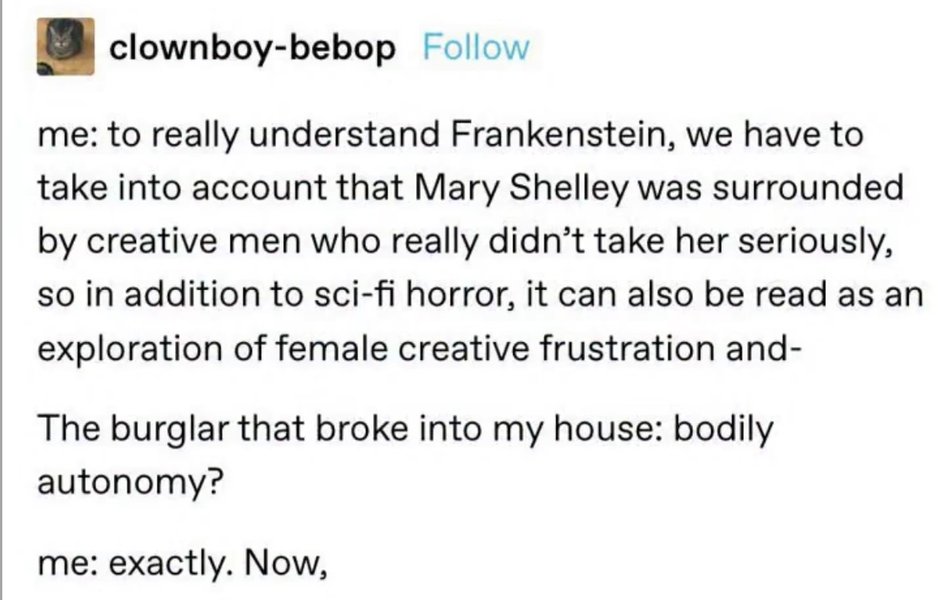
Task: Click the word Frankenstein in the post
Action: click(x=563, y=134)
